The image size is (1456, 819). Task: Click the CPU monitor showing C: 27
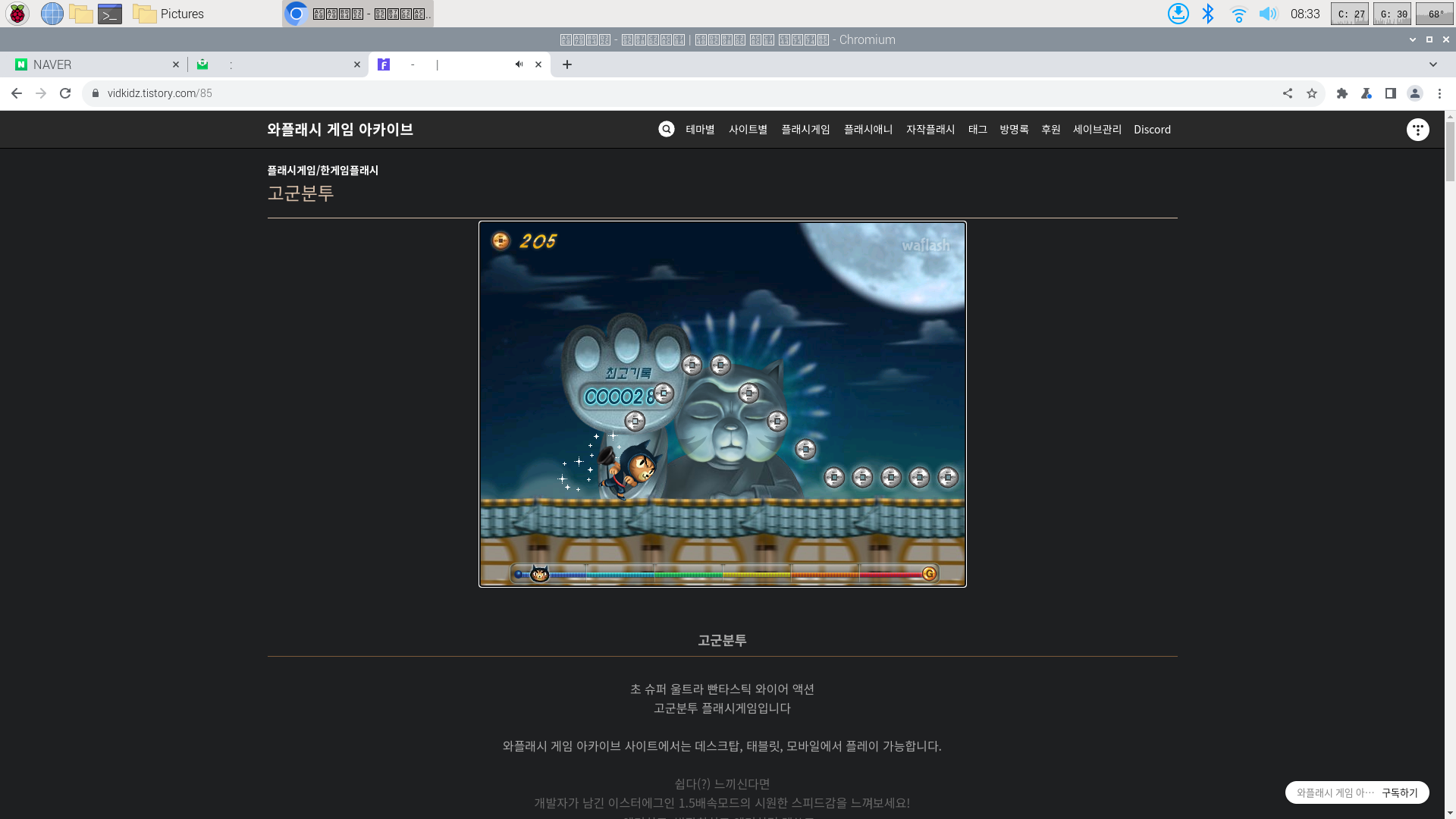(1350, 14)
